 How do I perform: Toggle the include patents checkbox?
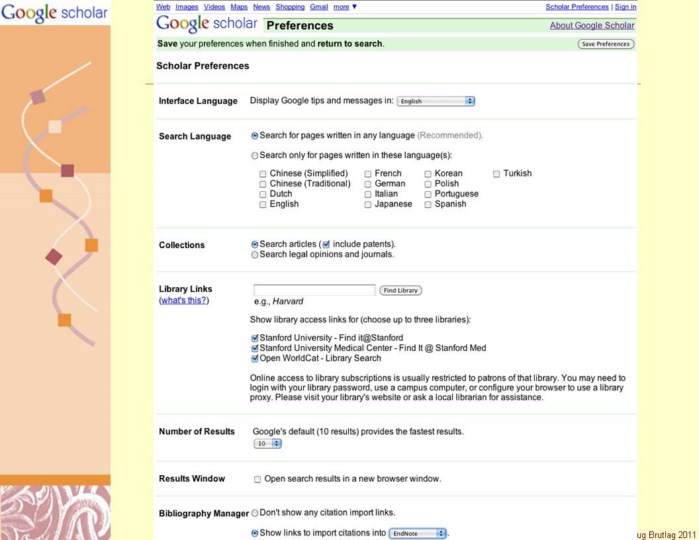[x=326, y=244]
